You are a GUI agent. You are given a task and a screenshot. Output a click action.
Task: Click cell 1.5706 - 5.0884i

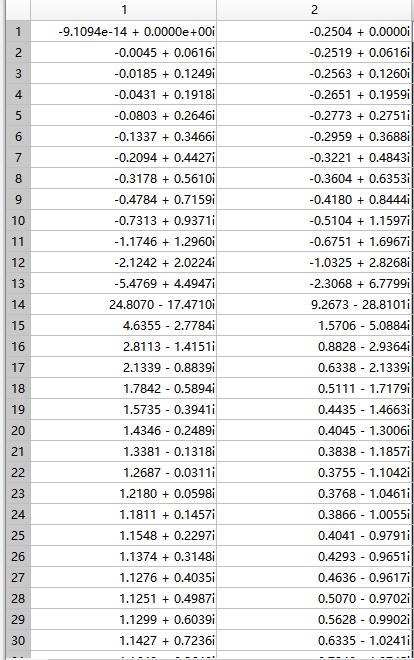314,325
